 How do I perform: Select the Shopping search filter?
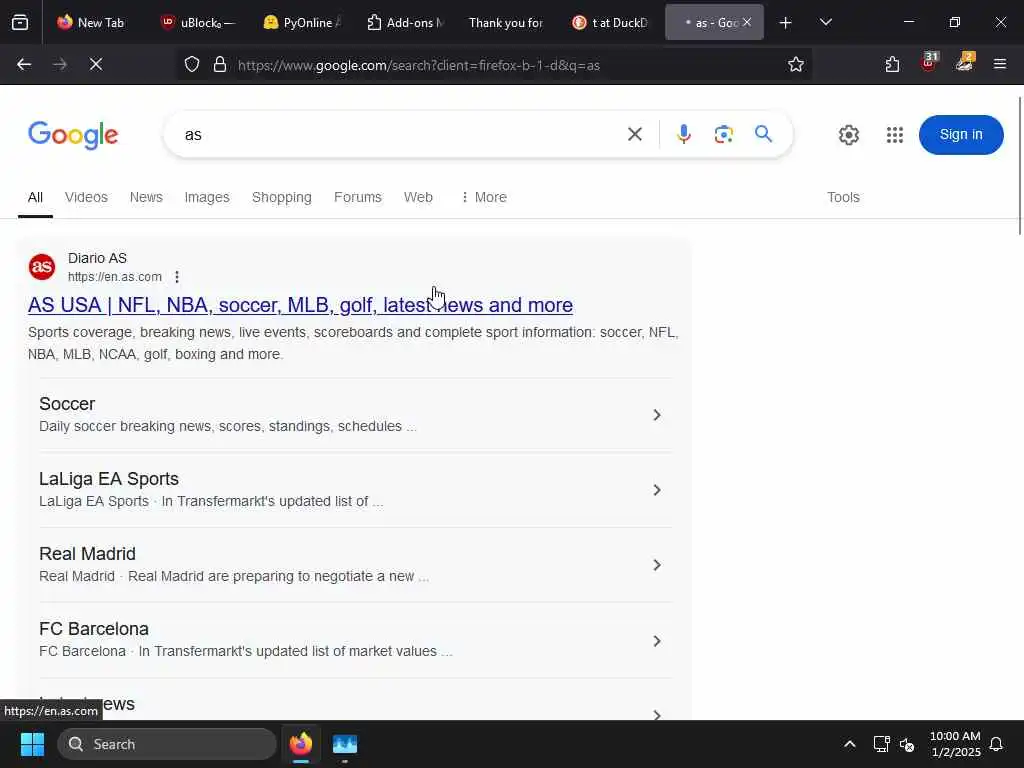coord(281,197)
